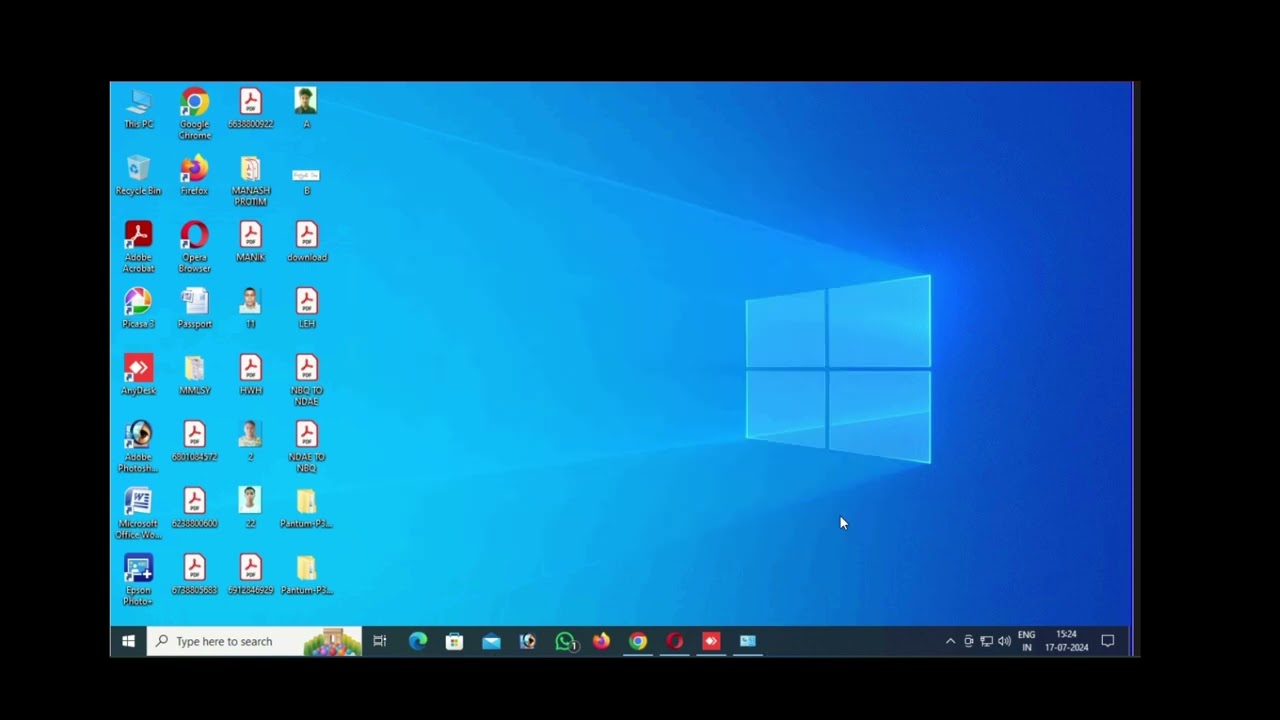Select the MANASH PROTIM folder
Screen dimensions: 1280x720
tap(251, 181)
